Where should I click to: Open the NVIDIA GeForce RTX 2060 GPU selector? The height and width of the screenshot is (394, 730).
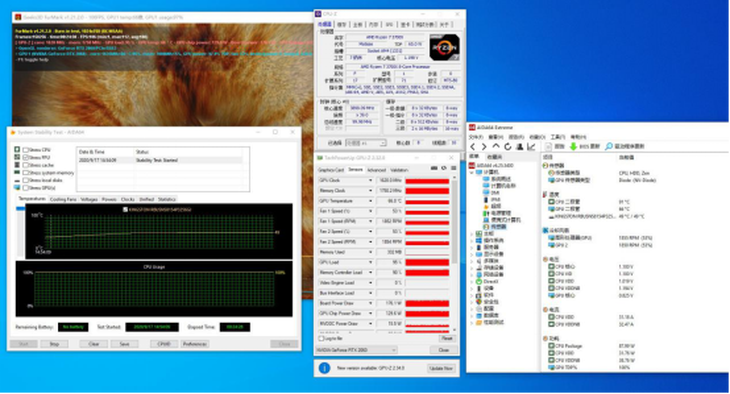click(x=357, y=350)
